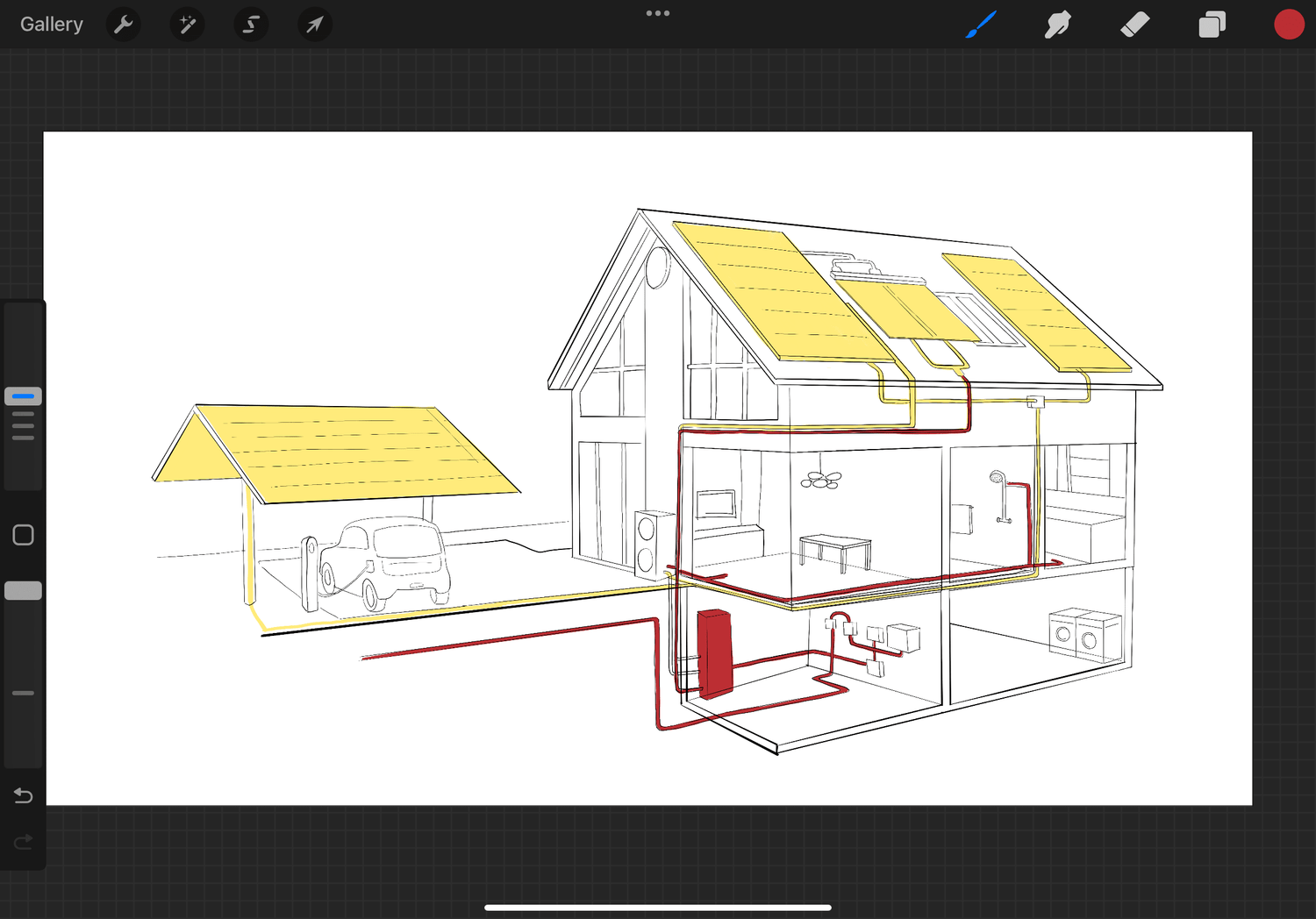This screenshot has height=919, width=1316.
Task: Open the Gallery view
Action: pos(51,25)
